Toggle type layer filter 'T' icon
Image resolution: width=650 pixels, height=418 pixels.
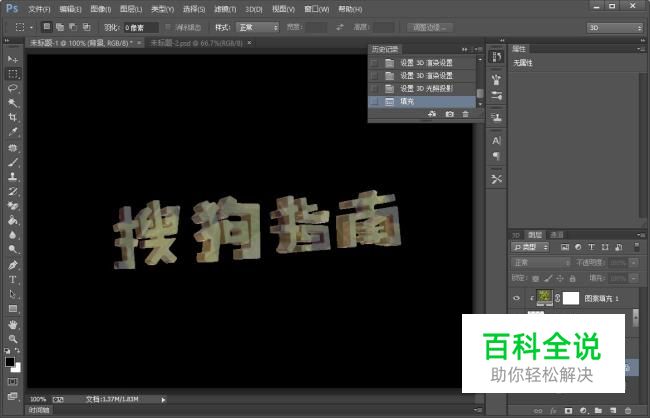592,247
